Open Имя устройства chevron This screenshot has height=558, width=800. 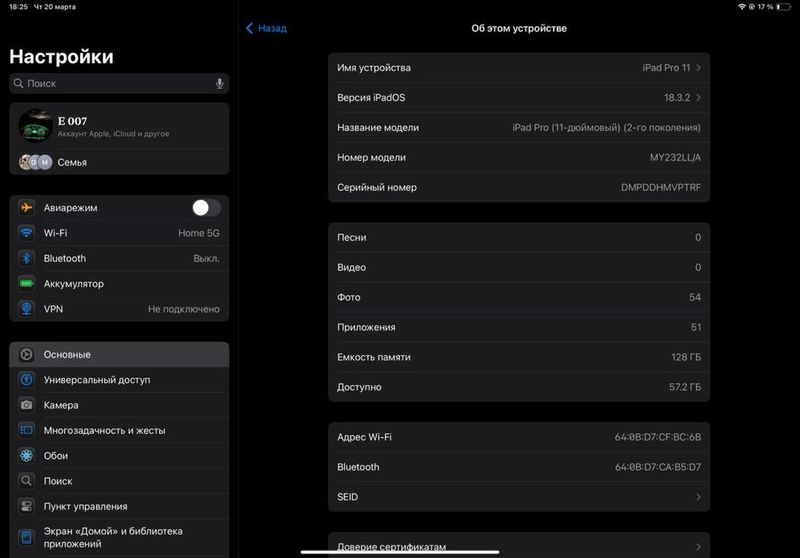click(698, 68)
